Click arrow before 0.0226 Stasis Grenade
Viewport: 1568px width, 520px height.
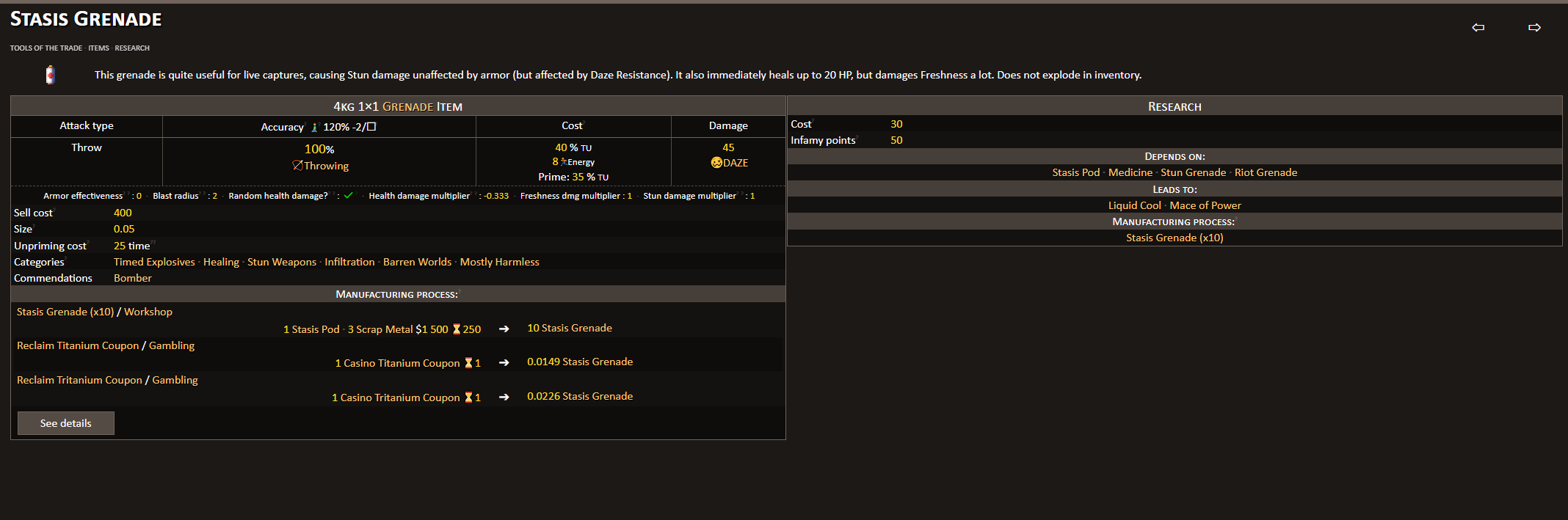tap(504, 397)
